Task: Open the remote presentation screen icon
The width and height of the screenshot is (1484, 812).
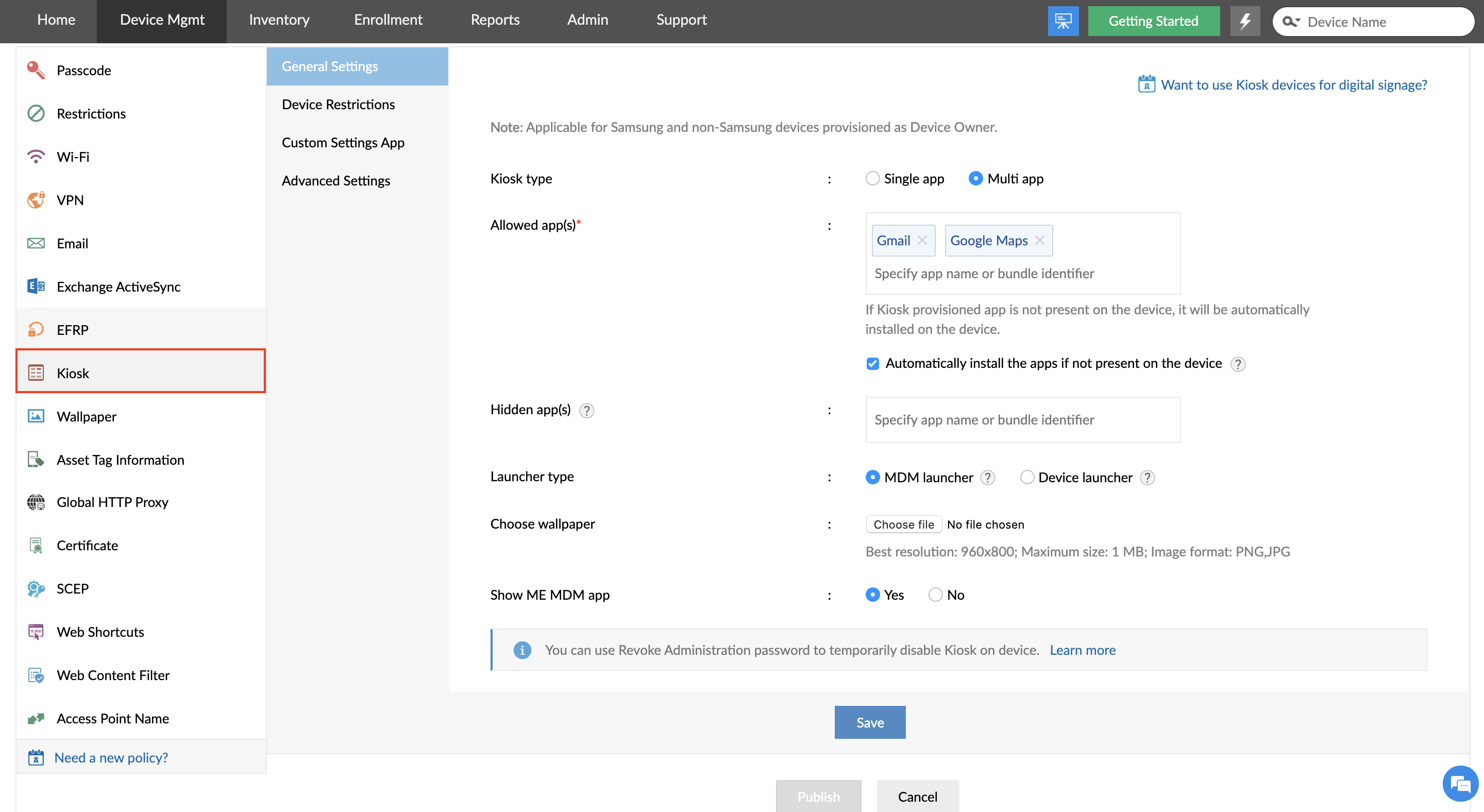Action: coord(1063,21)
